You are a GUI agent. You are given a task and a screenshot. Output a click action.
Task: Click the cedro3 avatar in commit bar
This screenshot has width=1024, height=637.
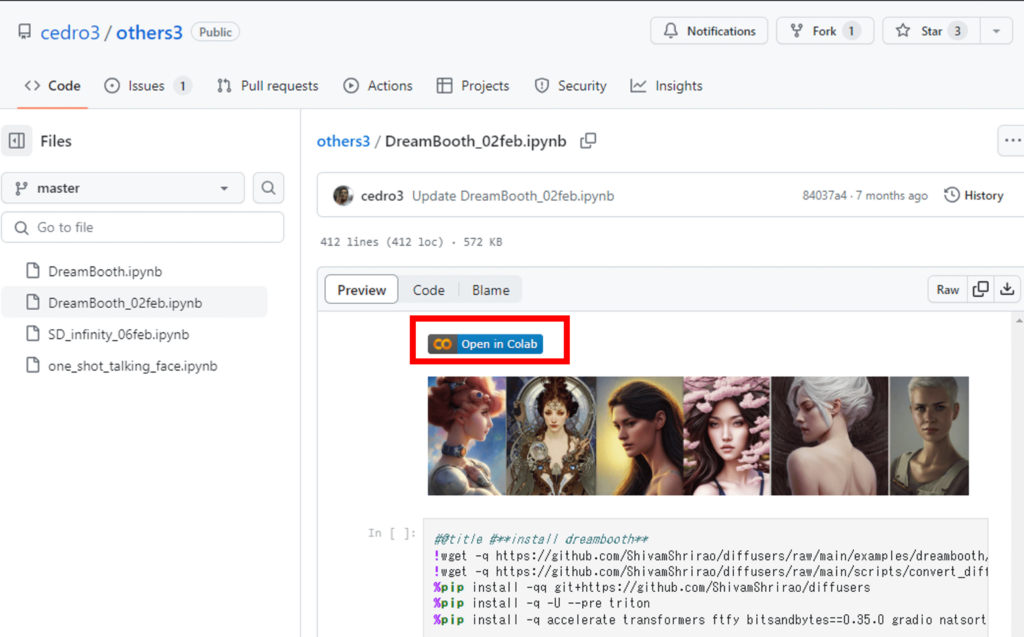tap(343, 195)
